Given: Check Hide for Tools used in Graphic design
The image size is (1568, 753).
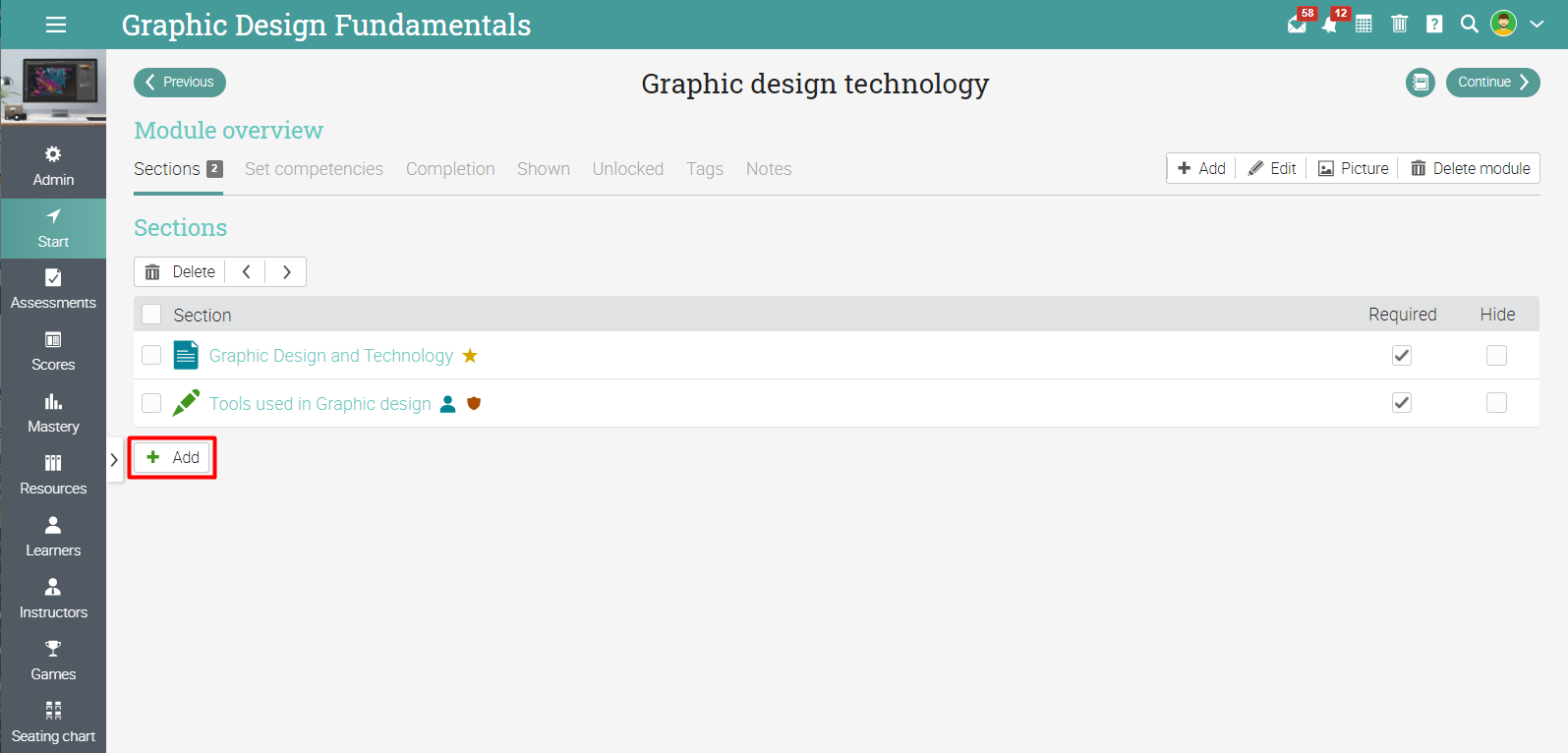Looking at the screenshot, I should point(1496,403).
